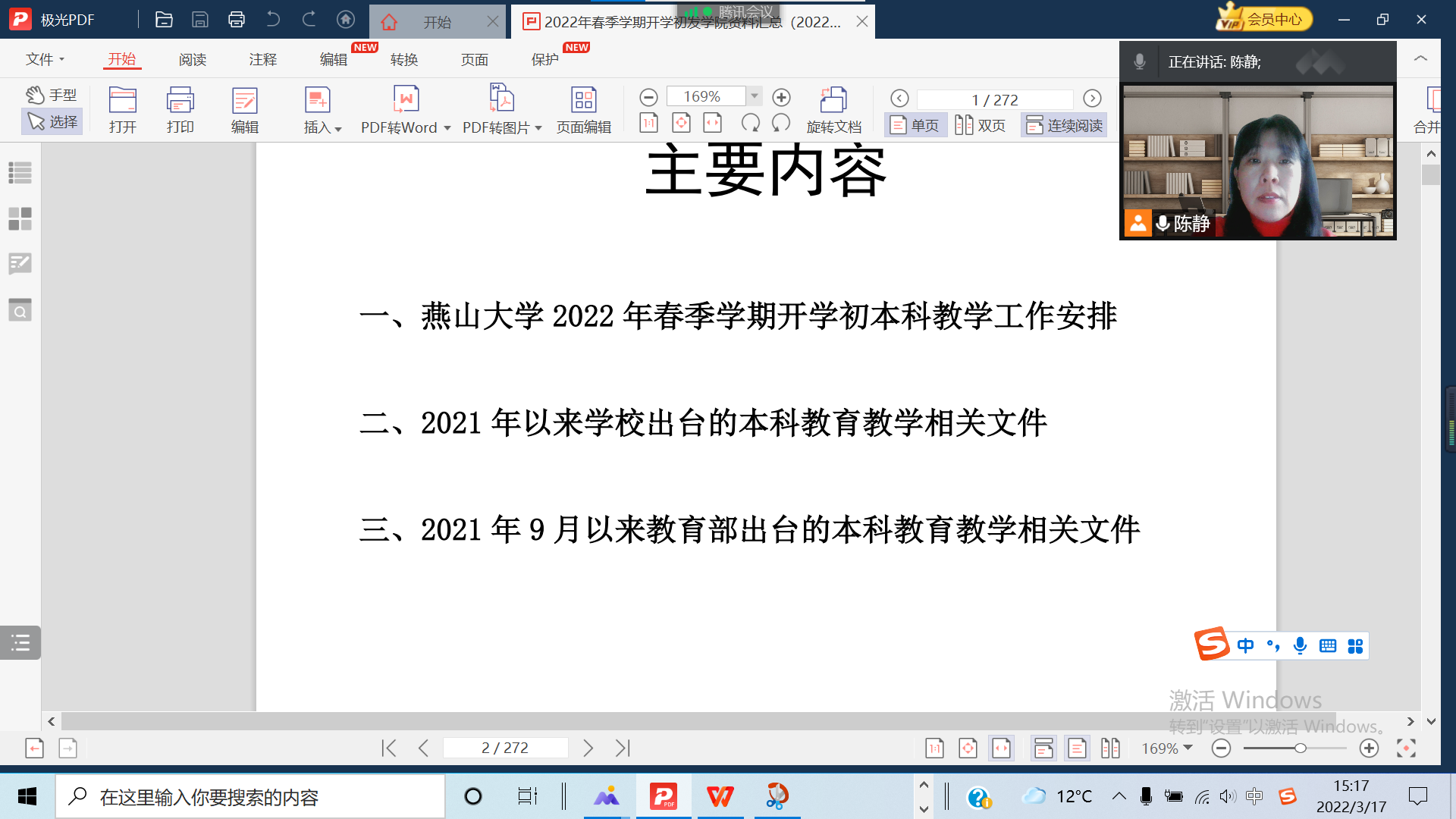Viewport: 1456px width, 819px height.
Task: Click zoom in plus icon beside 169%
Action: pyautogui.click(x=781, y=97)
